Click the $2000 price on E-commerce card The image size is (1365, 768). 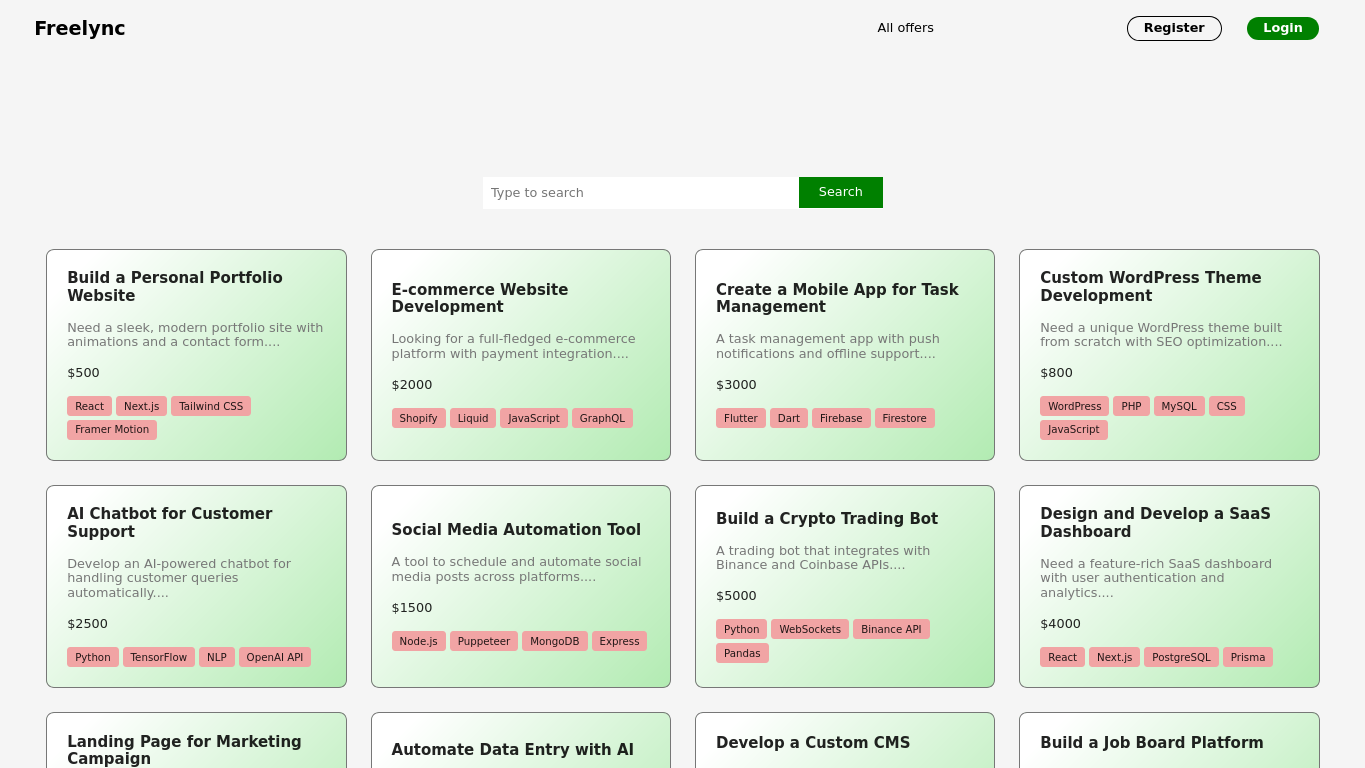tap(412, 385)
